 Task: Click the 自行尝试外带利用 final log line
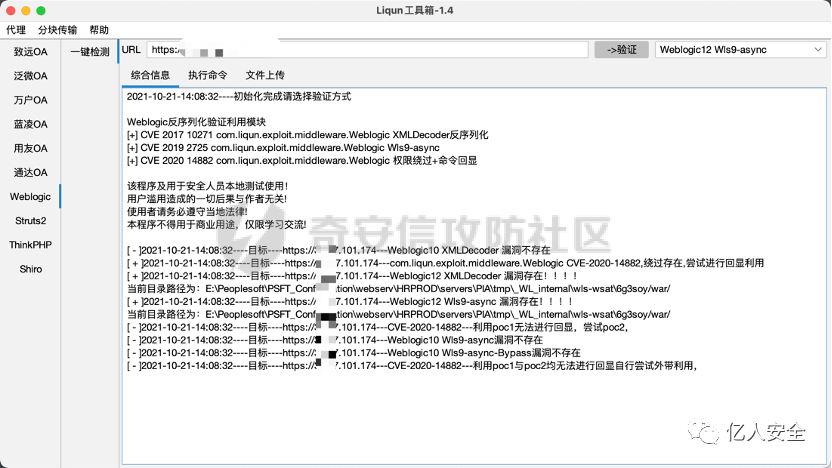tap(412, 366)
